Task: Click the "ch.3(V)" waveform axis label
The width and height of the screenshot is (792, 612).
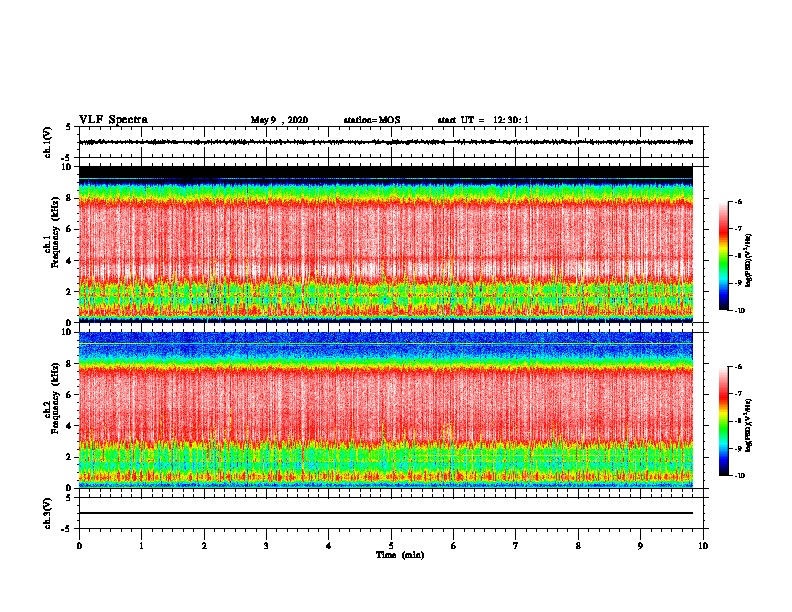Action: point(47,513)
